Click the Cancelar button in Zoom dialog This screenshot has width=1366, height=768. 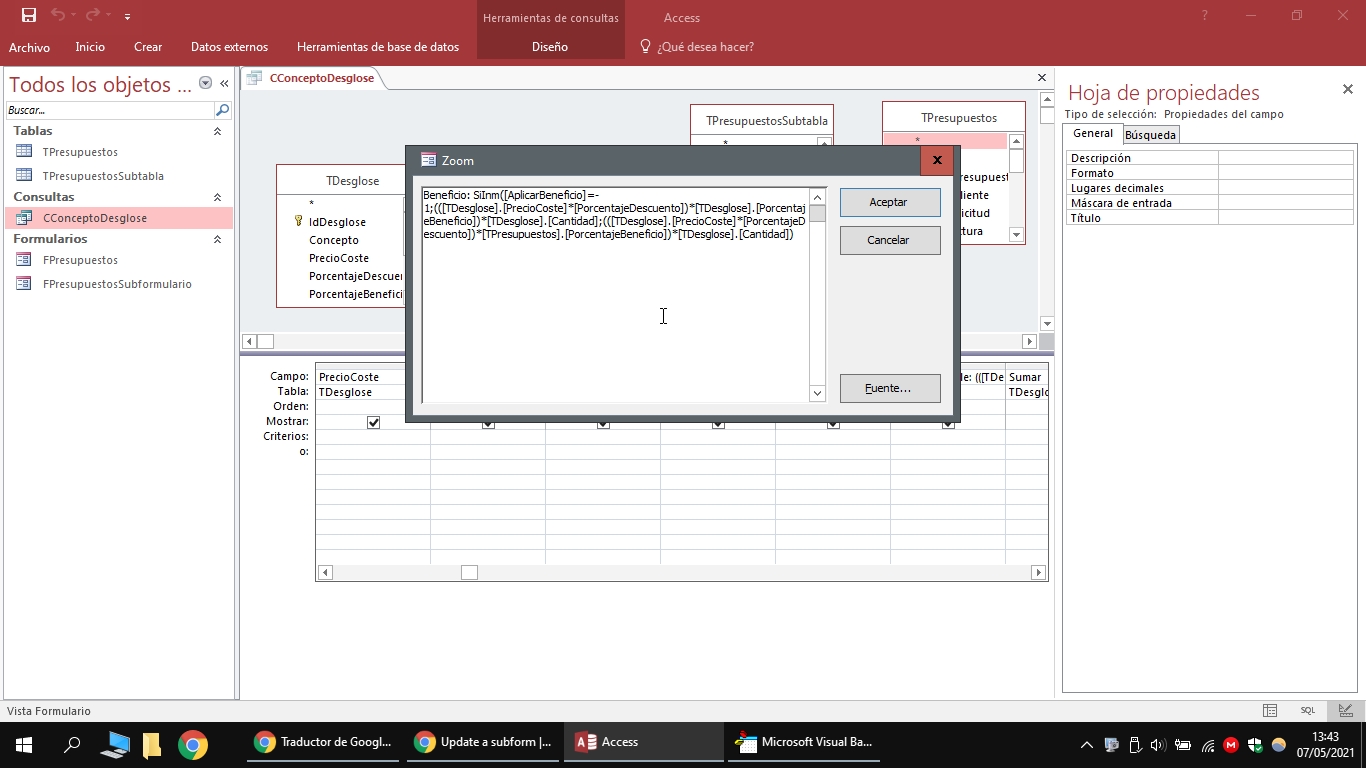tap(889, 240)
